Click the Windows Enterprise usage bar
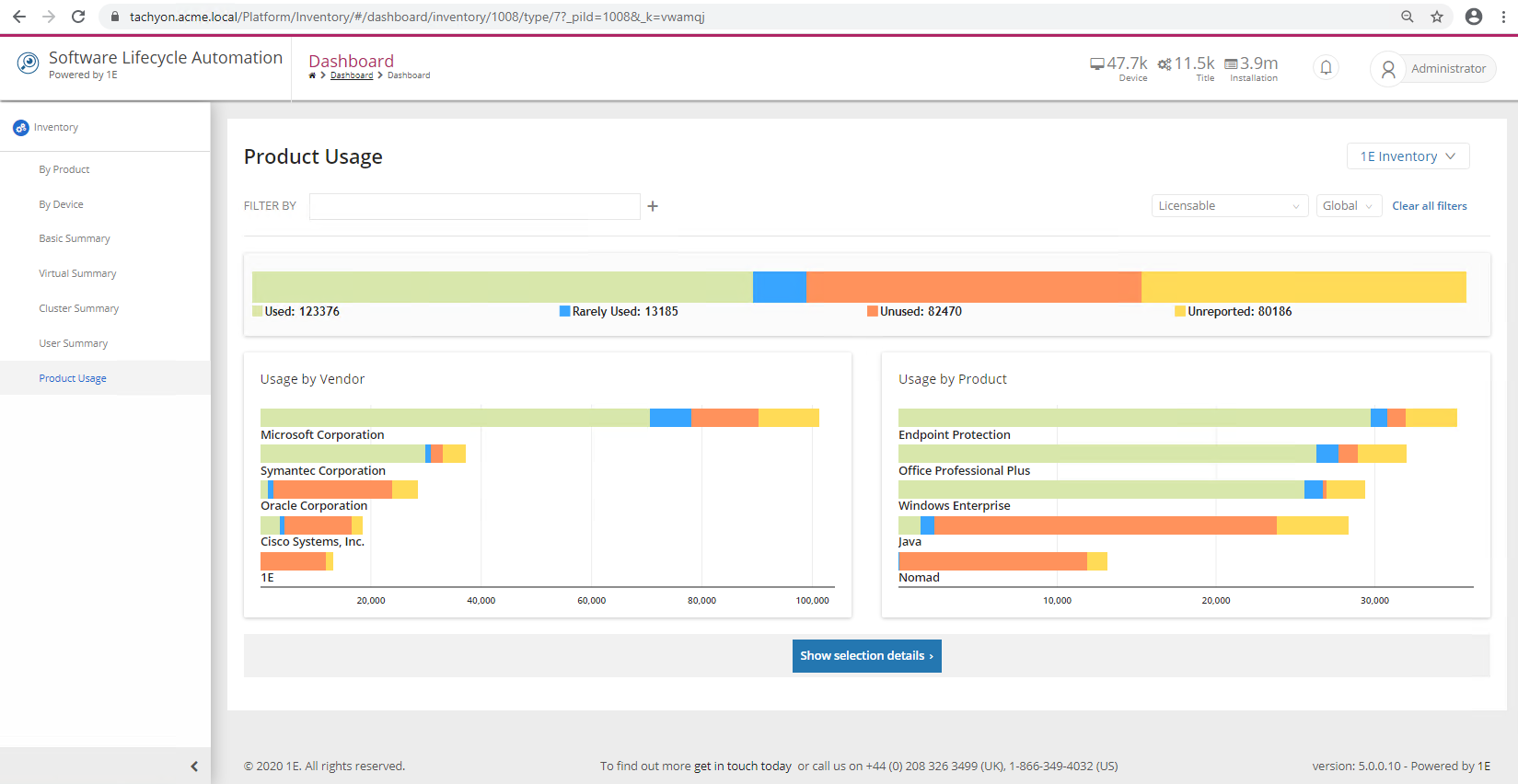Viewport: 1518px width, 784px height. click(1131, 490)
